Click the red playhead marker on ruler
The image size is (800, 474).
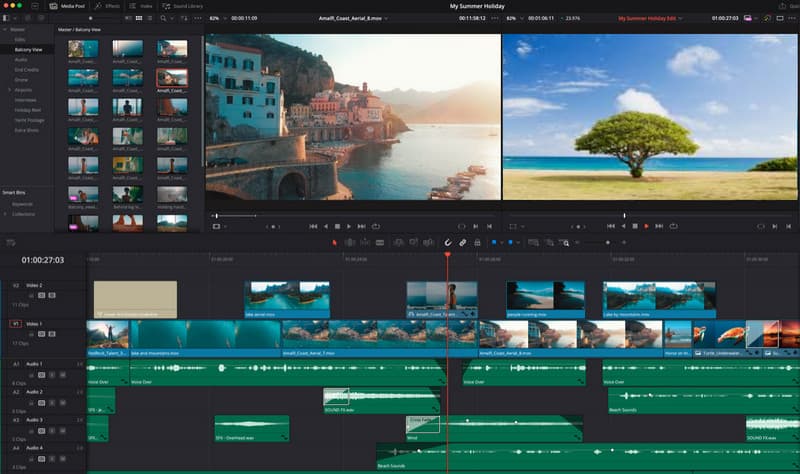447,255
